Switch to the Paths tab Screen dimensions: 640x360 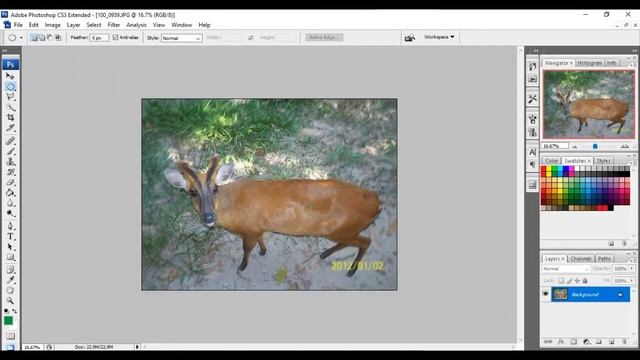pyautogui.click(x=604, y=259)
